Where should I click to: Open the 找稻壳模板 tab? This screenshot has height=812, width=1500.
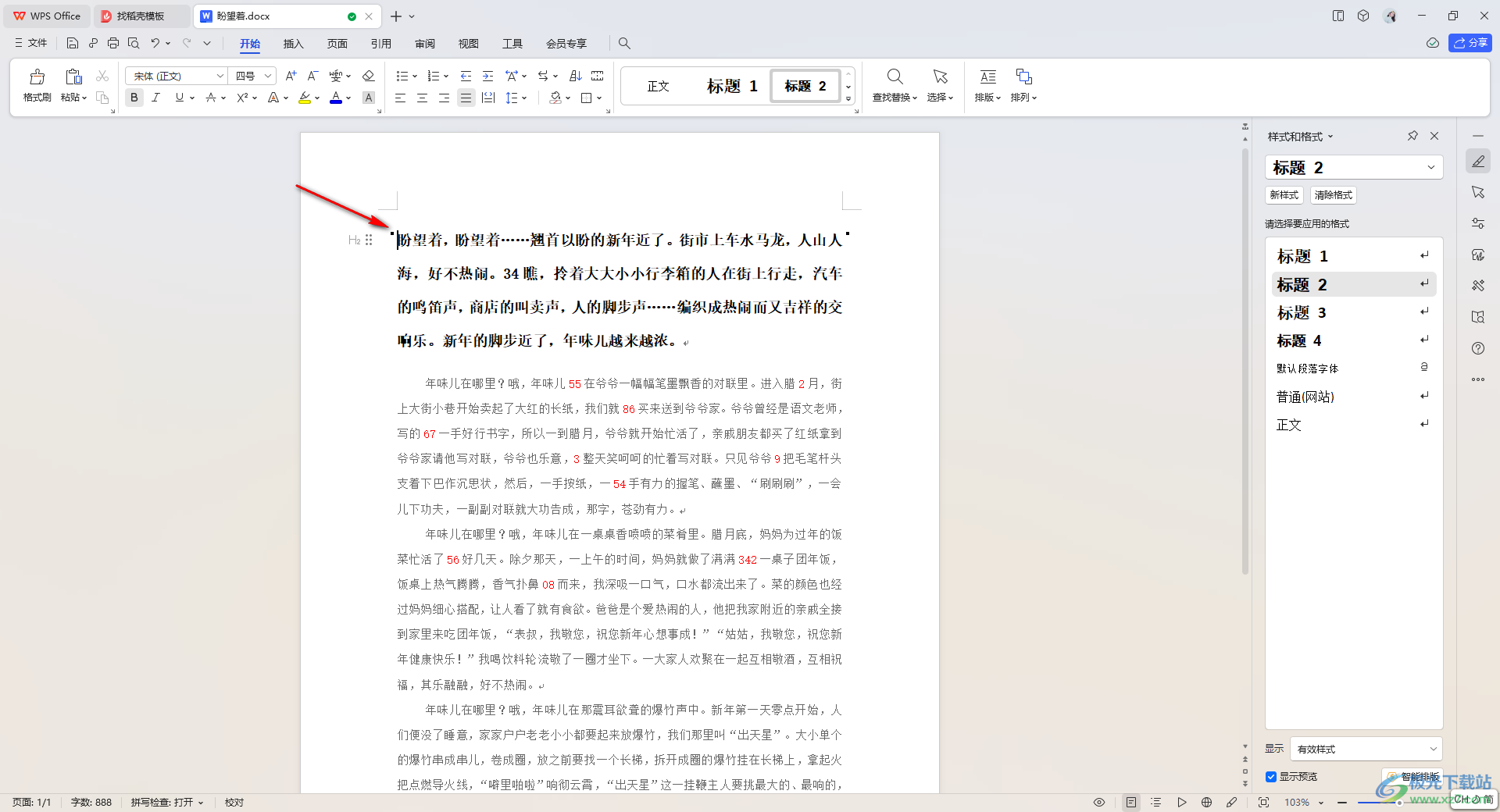[141, 16]
